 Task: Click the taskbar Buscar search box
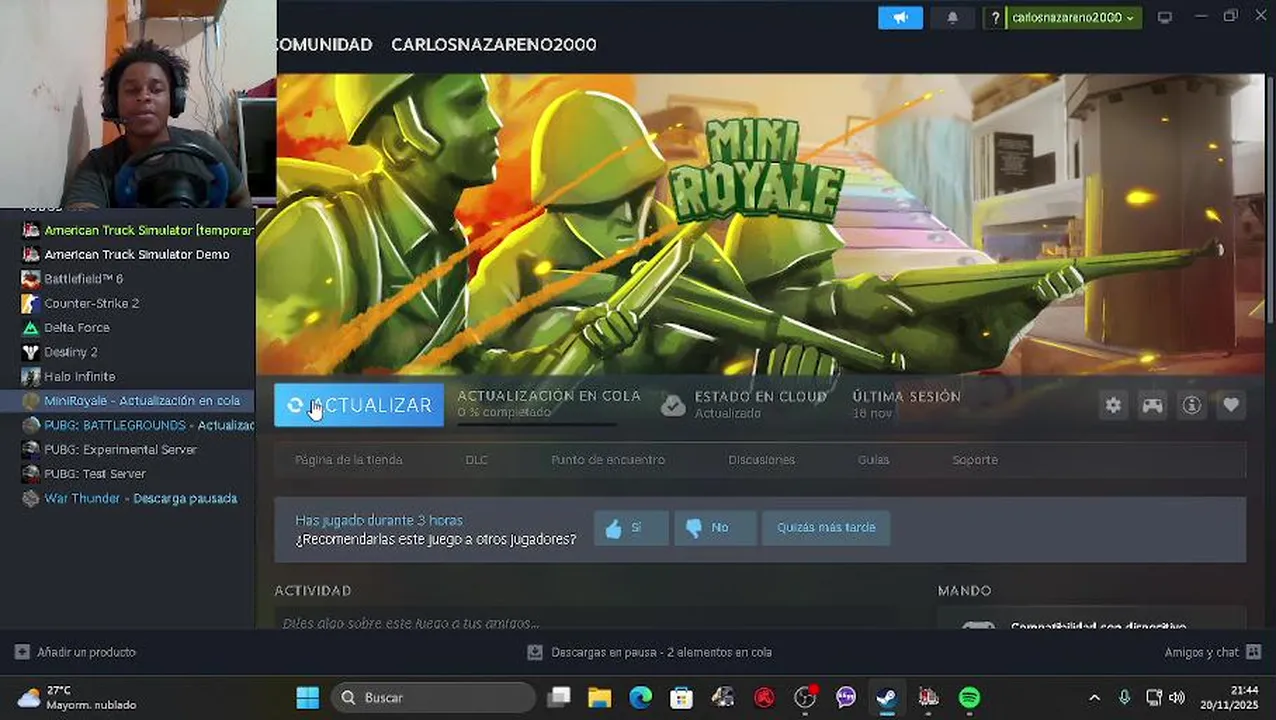point(433,697)
